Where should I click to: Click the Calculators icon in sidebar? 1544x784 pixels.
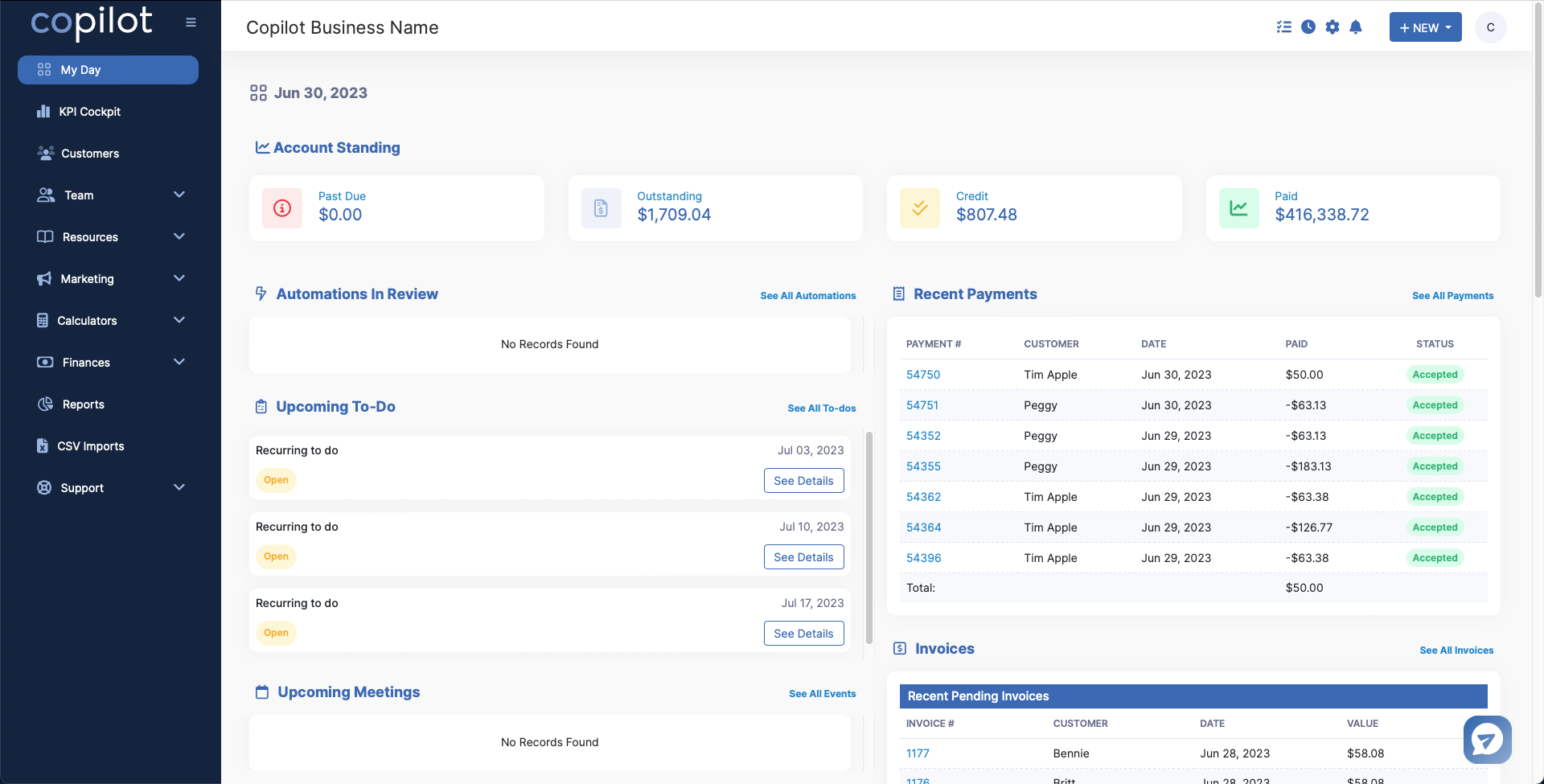click(43, 320)
